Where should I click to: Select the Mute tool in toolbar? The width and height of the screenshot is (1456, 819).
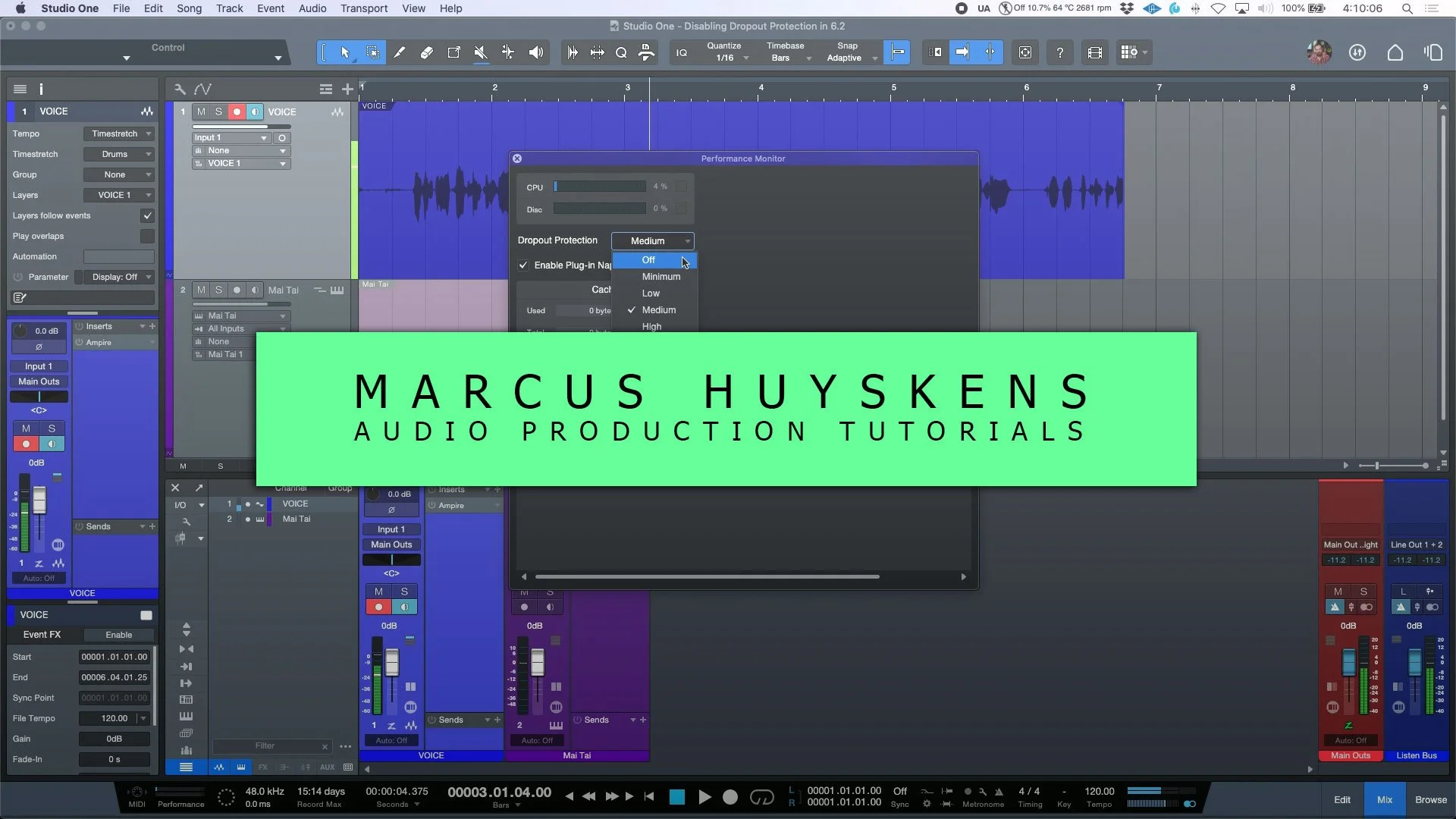pos(480,52)
